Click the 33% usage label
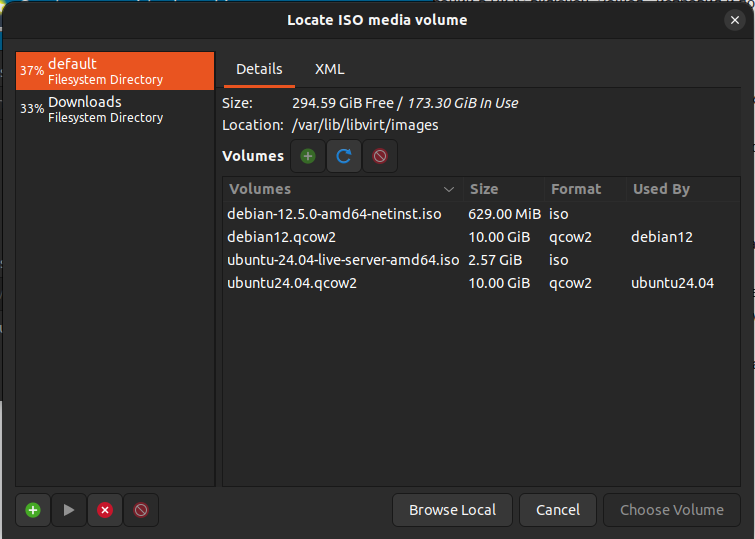Image resolution: width=755 pixels, height=539 pixels. [32, 109]
